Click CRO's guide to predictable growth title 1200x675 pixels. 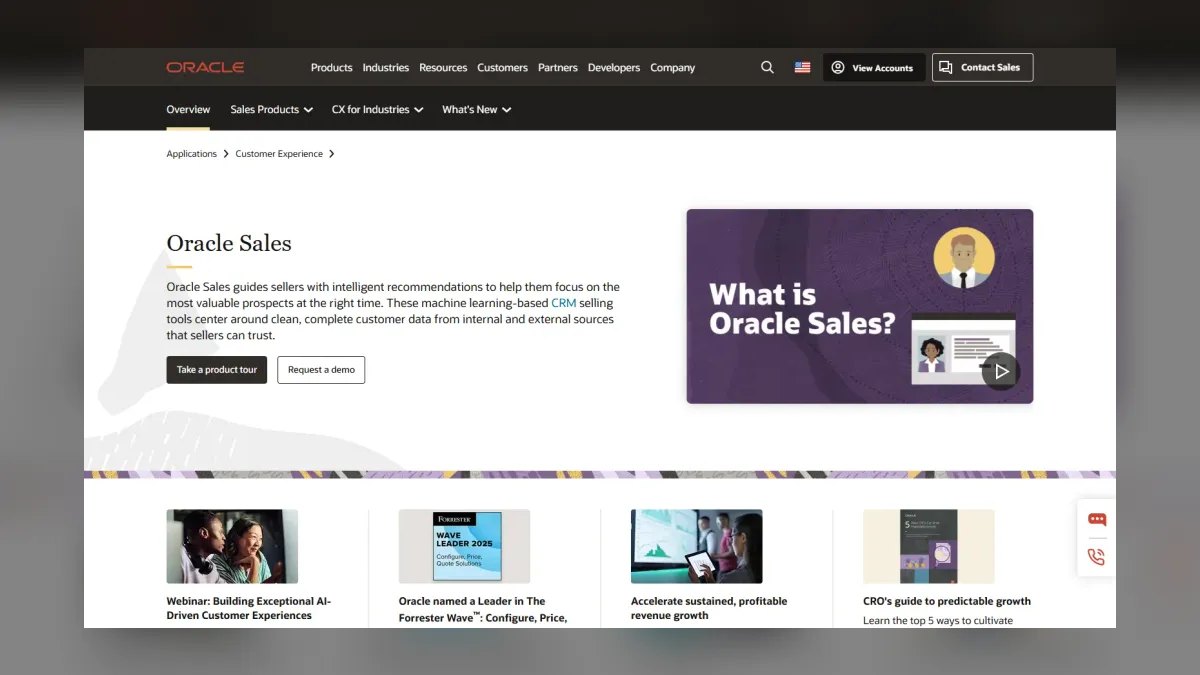(947, 601)
